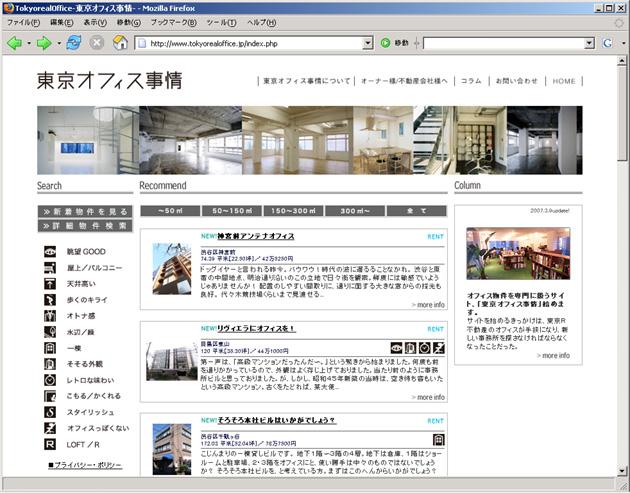Reload the page with the browser refresh icon
This screenshot has width=630, height=493.
click(73, 43)
